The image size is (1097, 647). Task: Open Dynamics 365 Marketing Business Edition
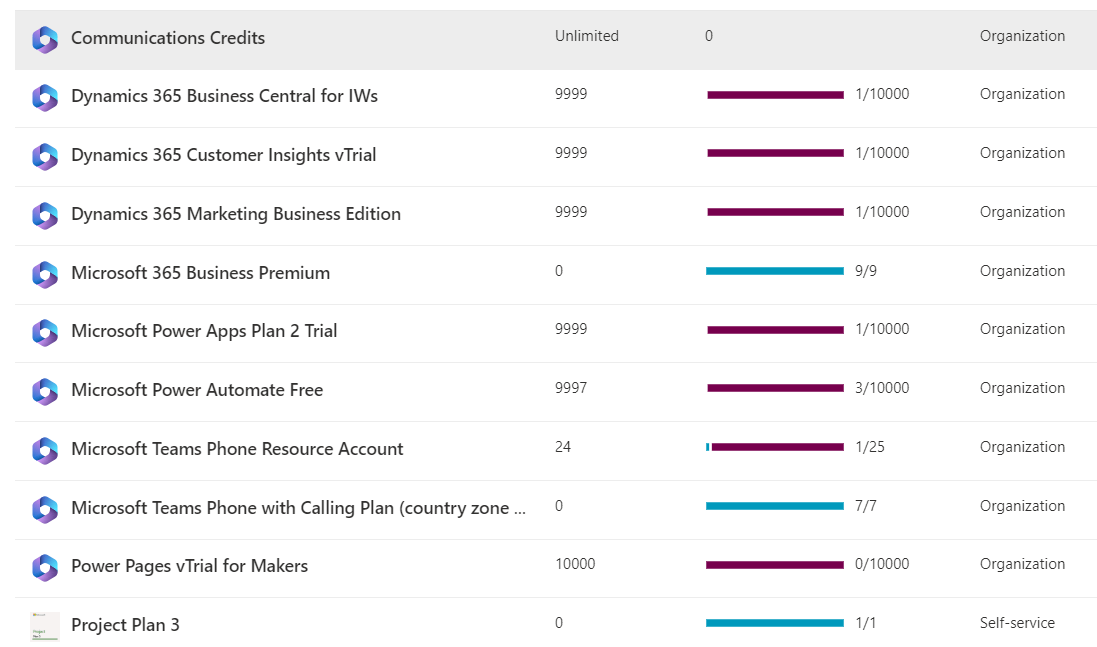[x=236, y=214]
